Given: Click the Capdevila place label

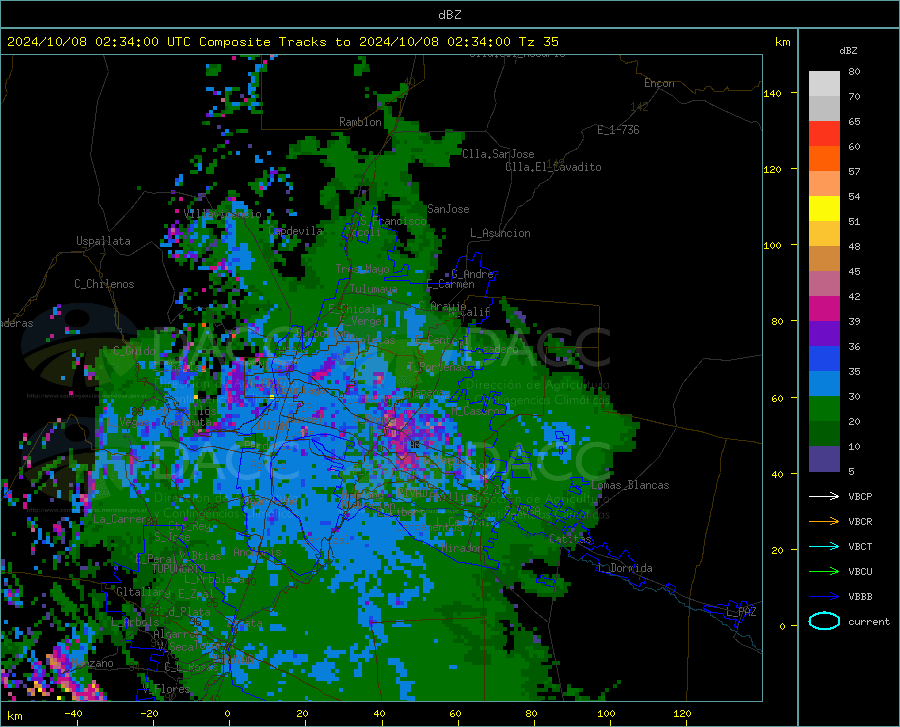Looking at the screenshot, I should pos(295,231).
